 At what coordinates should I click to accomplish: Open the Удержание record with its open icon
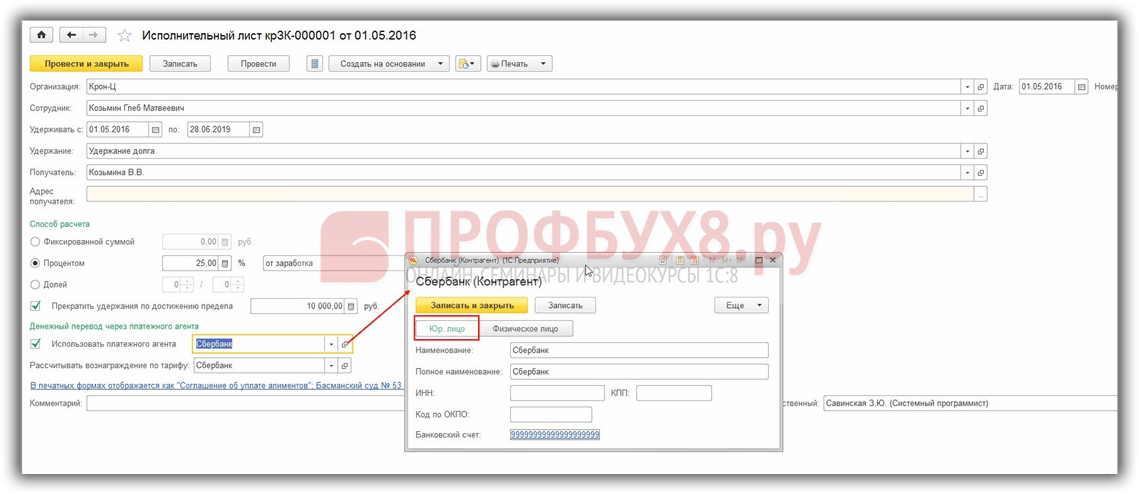pyautogui.click(x=981, y=152)
